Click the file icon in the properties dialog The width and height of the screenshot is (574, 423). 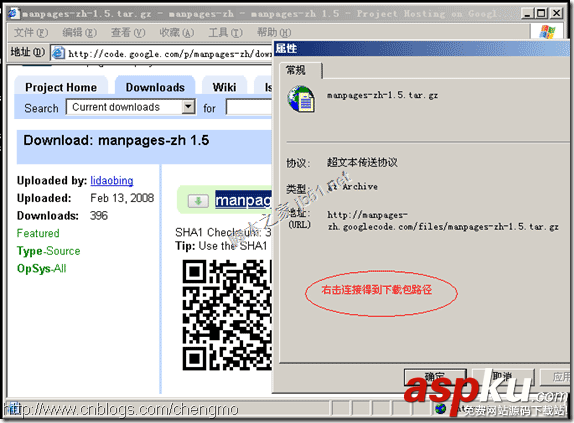coord(301,99)
